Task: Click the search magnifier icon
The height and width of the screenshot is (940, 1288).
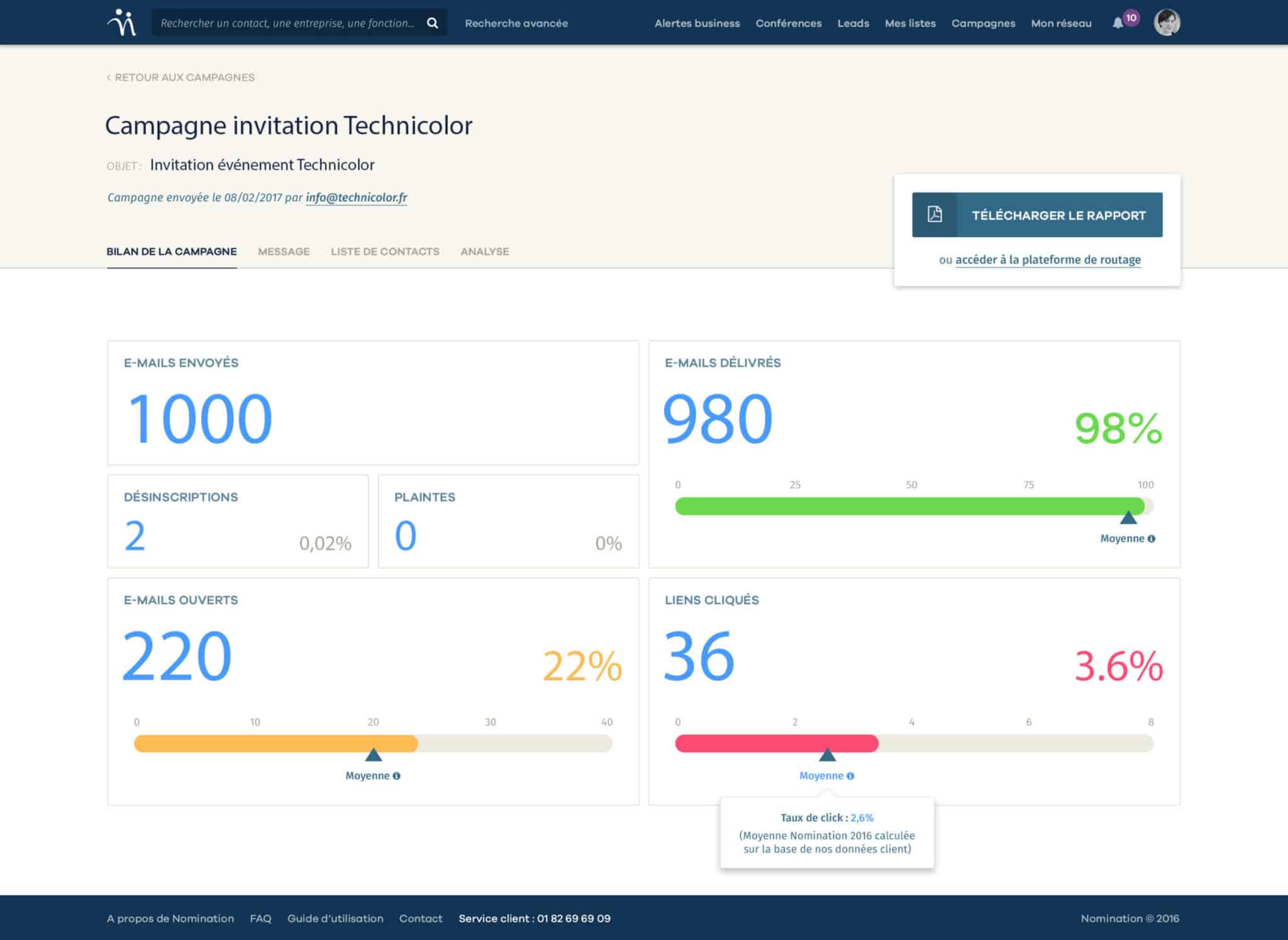Action: point(433,23)
